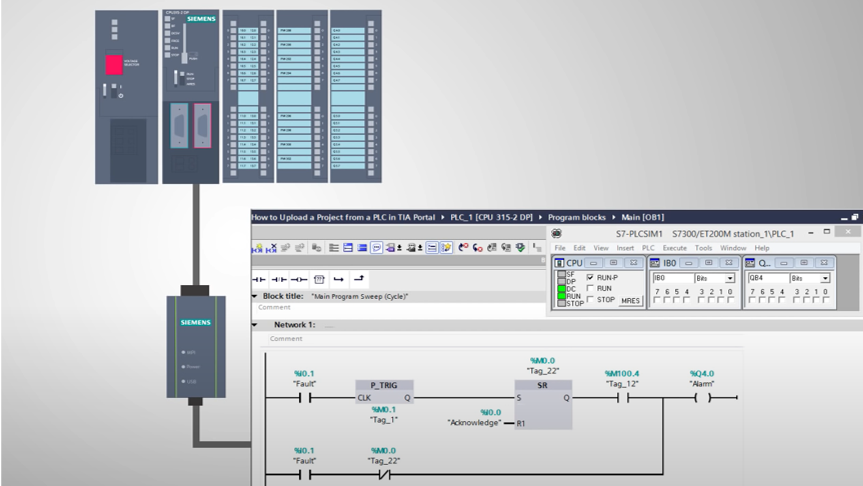Click the Open branch instruction icon
Screen dimensions: 863x486
click(x=338, y=280)
